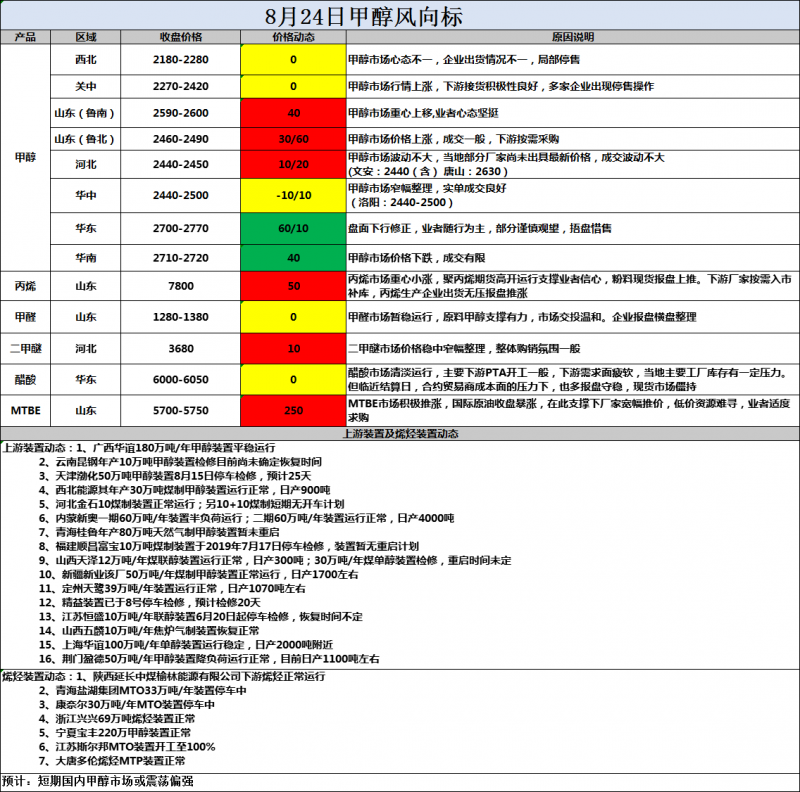Click the line "康奈尔30万吨/年MTO装置停车中"
This screenshot has height=792, width=800.
pyautogui.click(x=127, y=705)
